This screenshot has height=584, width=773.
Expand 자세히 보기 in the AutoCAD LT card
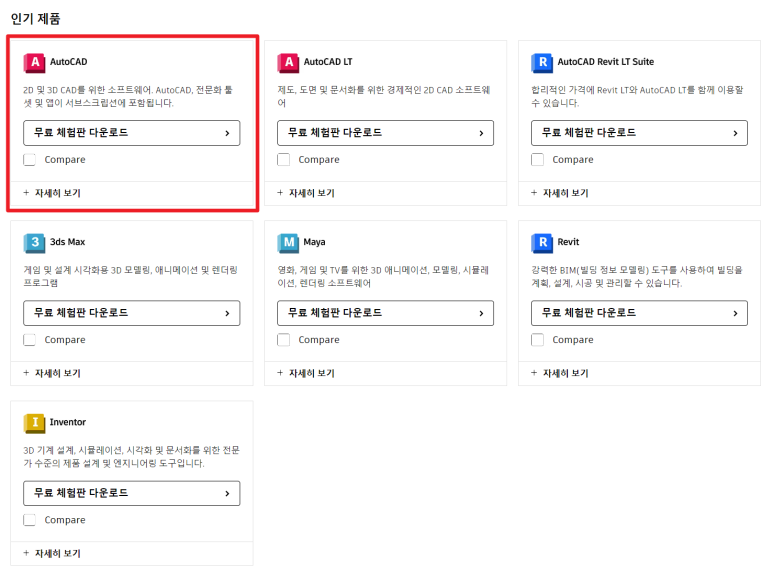pyautogui.click(x=306, y=193)
